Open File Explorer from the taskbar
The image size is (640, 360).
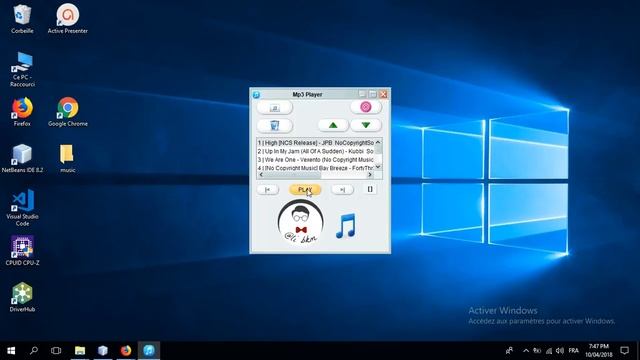80,351
